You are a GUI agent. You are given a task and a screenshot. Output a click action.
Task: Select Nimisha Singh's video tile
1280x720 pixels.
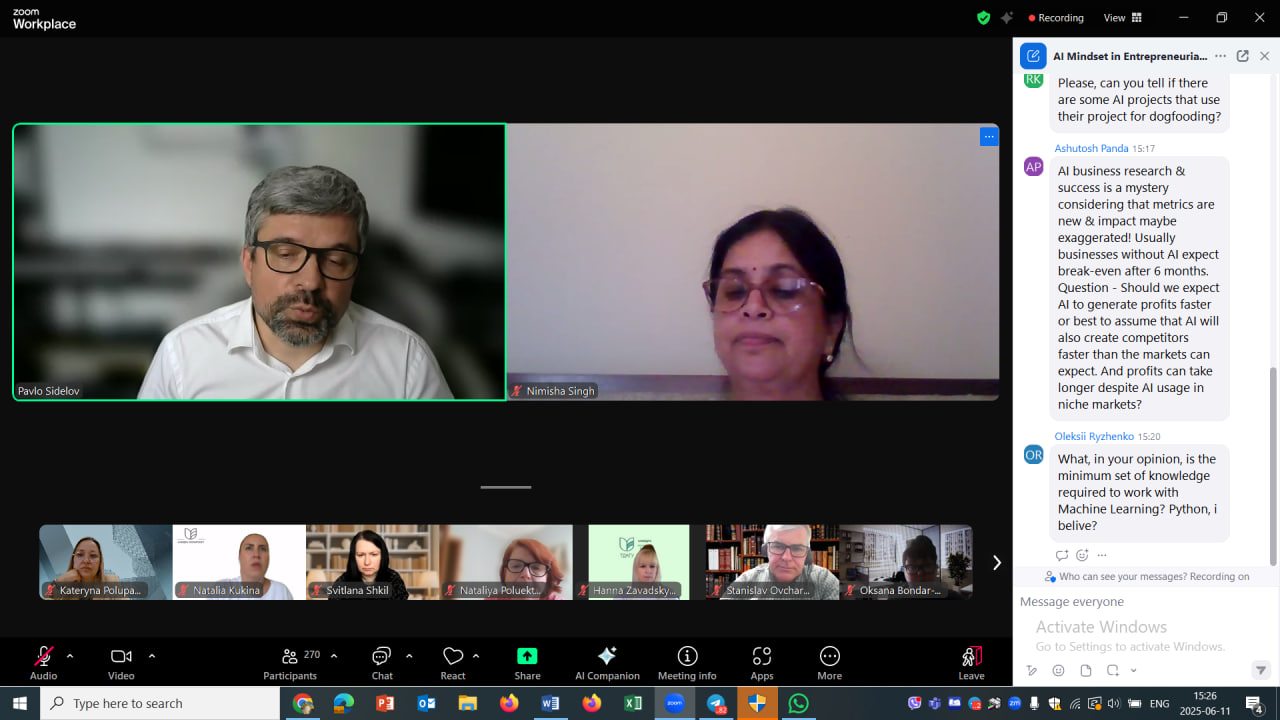753,262
